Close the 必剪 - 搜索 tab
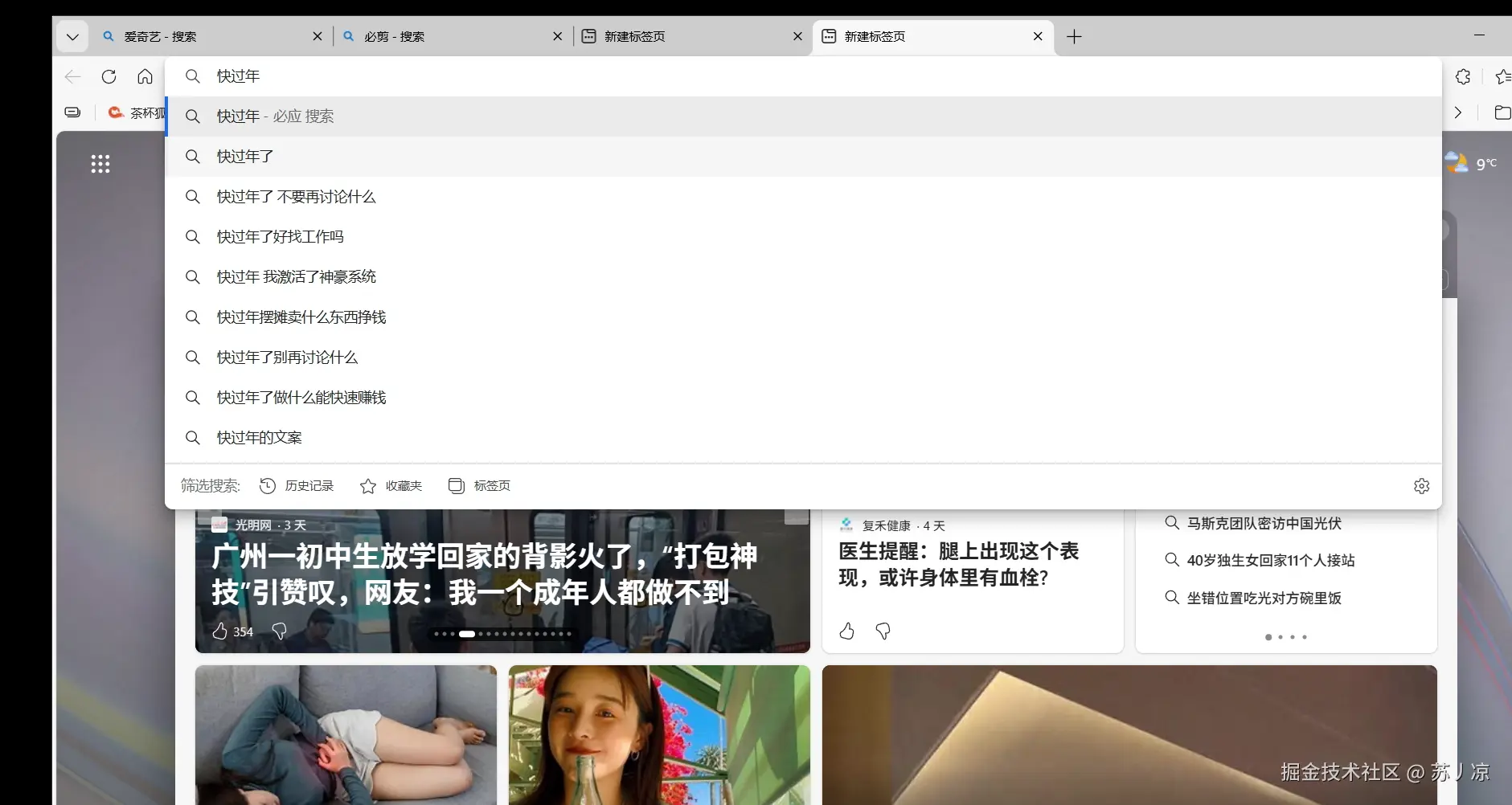Screen dimensions: 1512x805 click(558, 37)
